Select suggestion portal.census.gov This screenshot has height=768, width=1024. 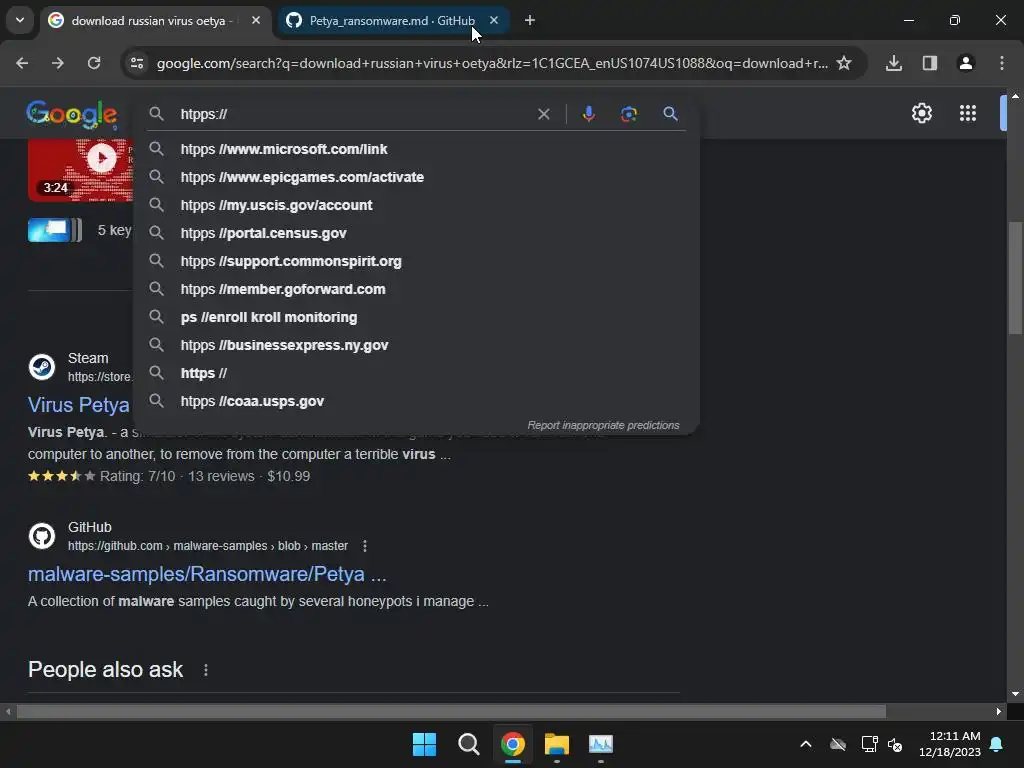pos(417,233)
